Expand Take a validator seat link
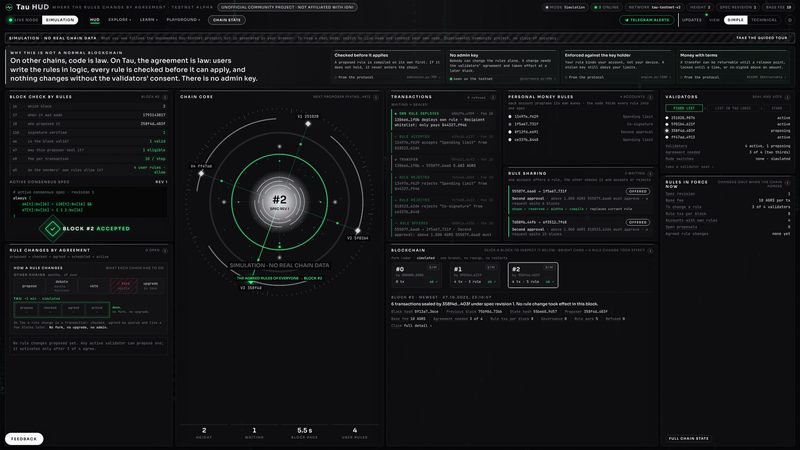This screenshot has width=800, height=450. [689, 167]
